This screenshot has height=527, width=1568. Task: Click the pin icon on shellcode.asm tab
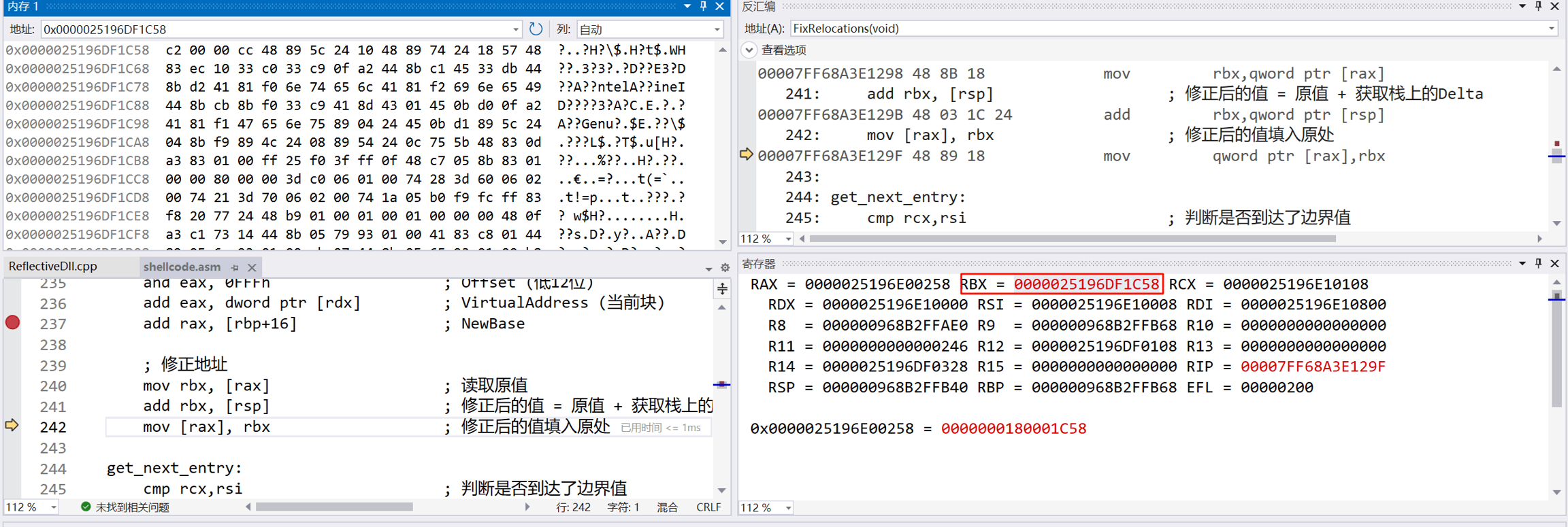[235, 267]
